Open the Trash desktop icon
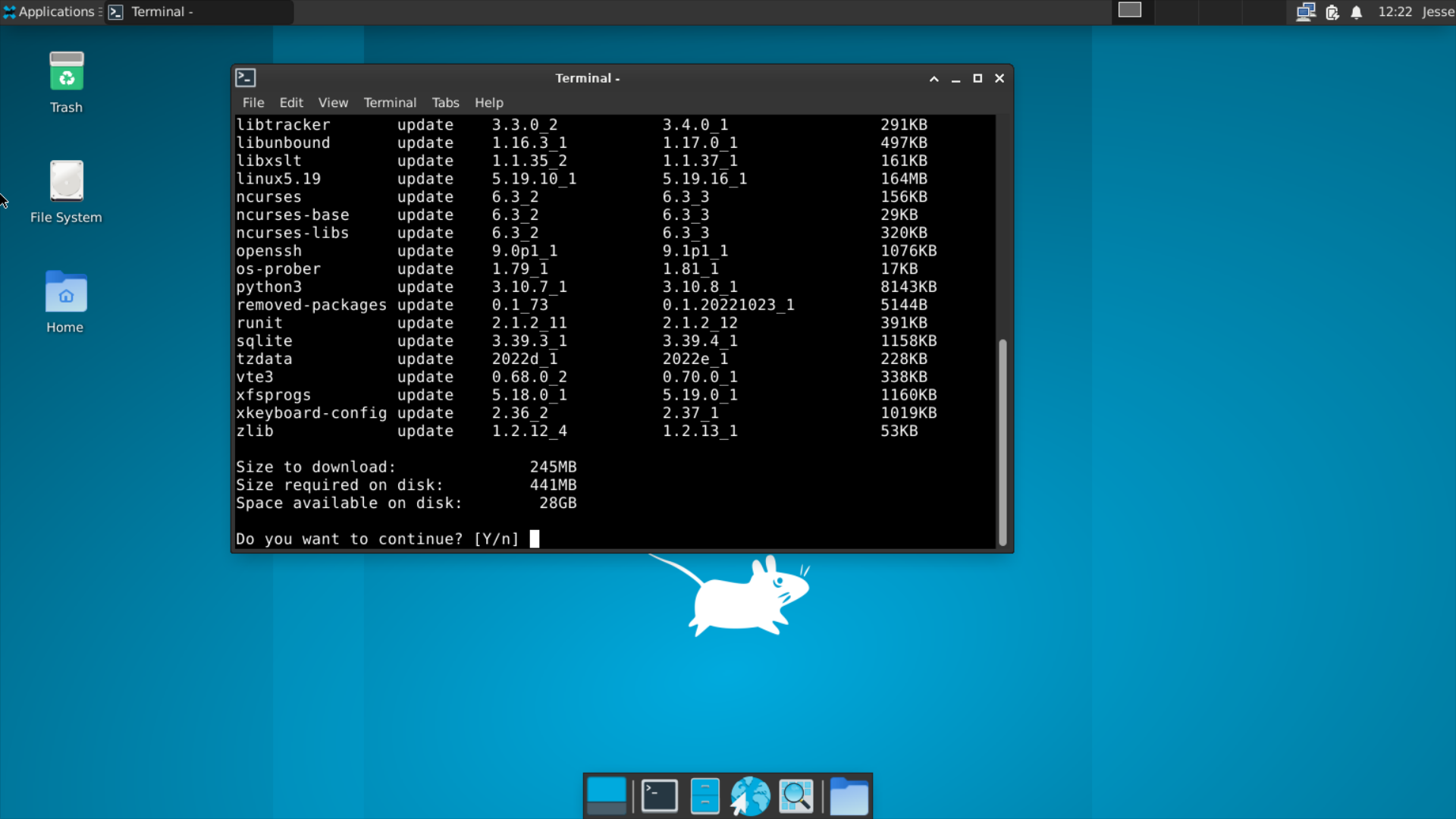Screen dimensions: 1456x819 click(66, 82)
